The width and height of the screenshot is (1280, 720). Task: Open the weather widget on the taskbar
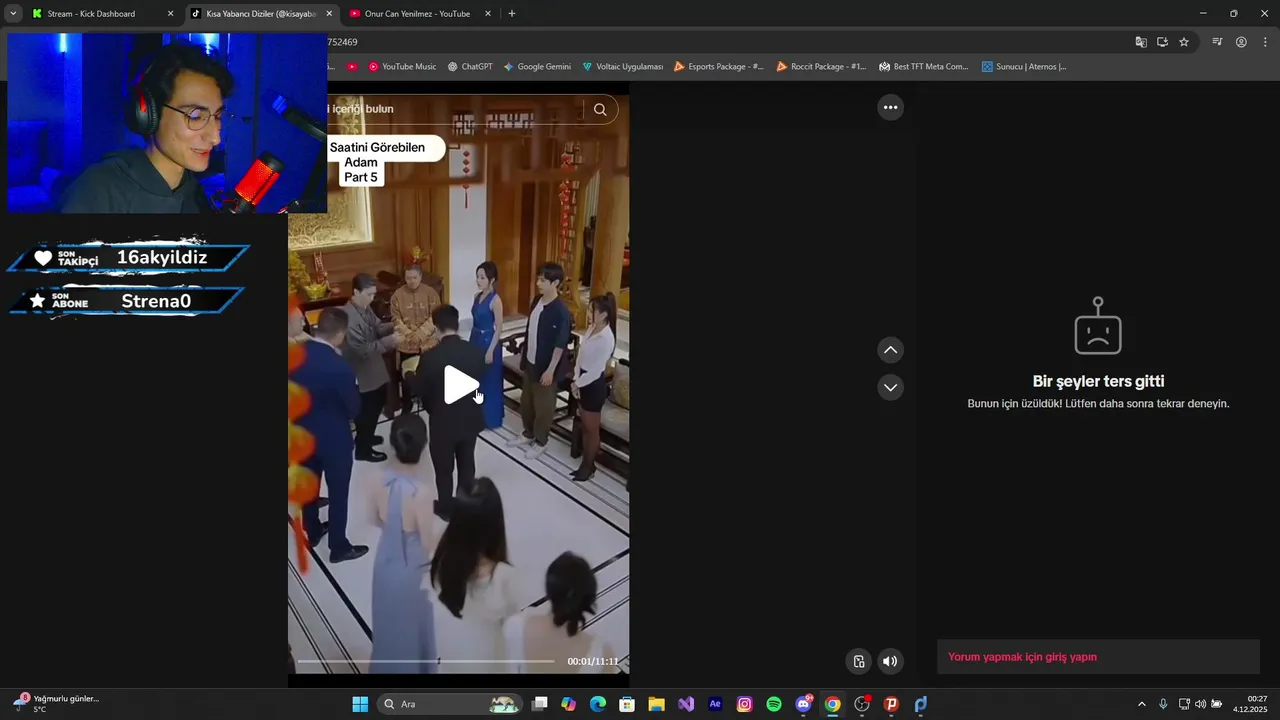[x=55, y=703]
